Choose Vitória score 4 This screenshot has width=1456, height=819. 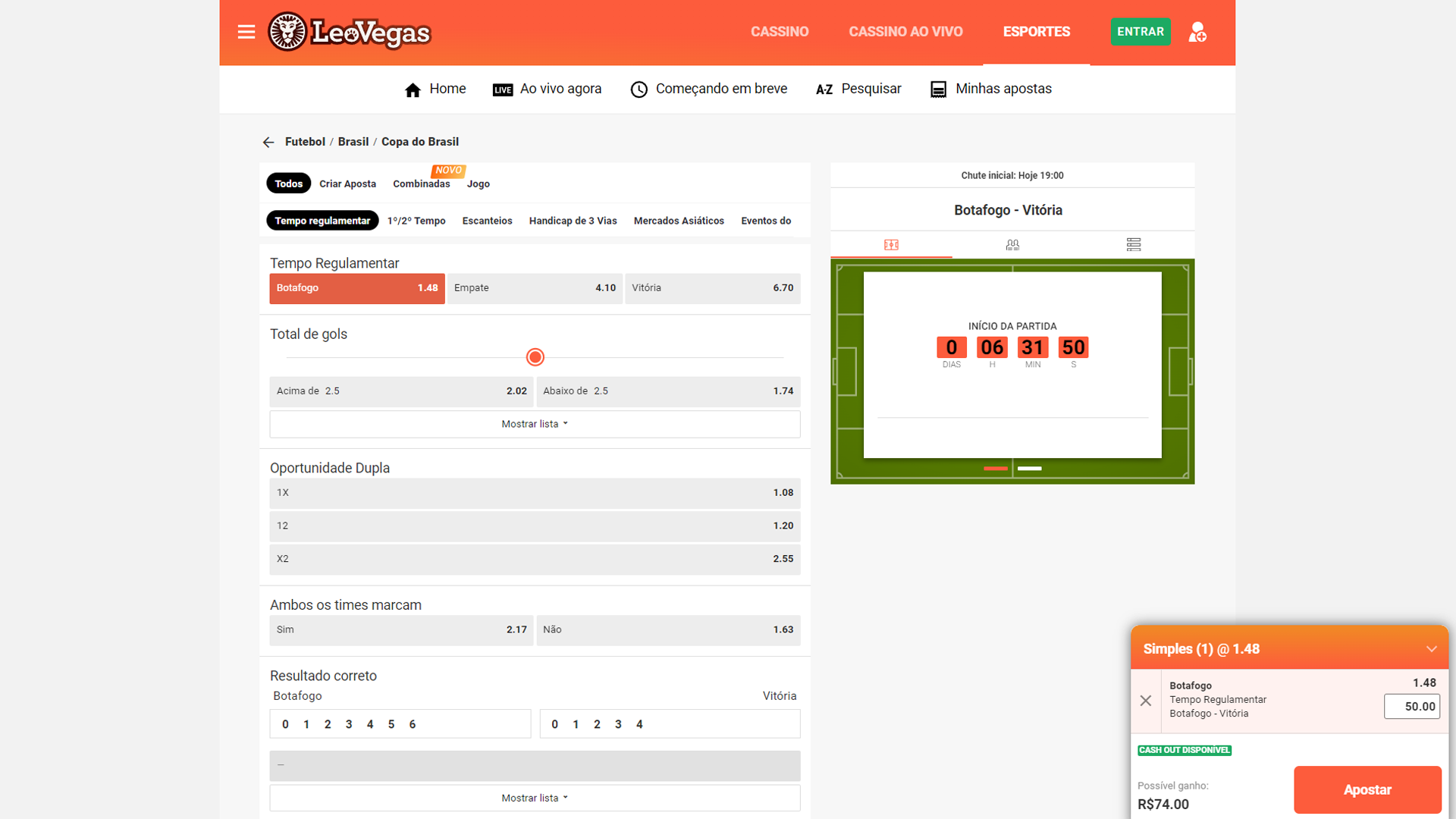tap(639, 724)
